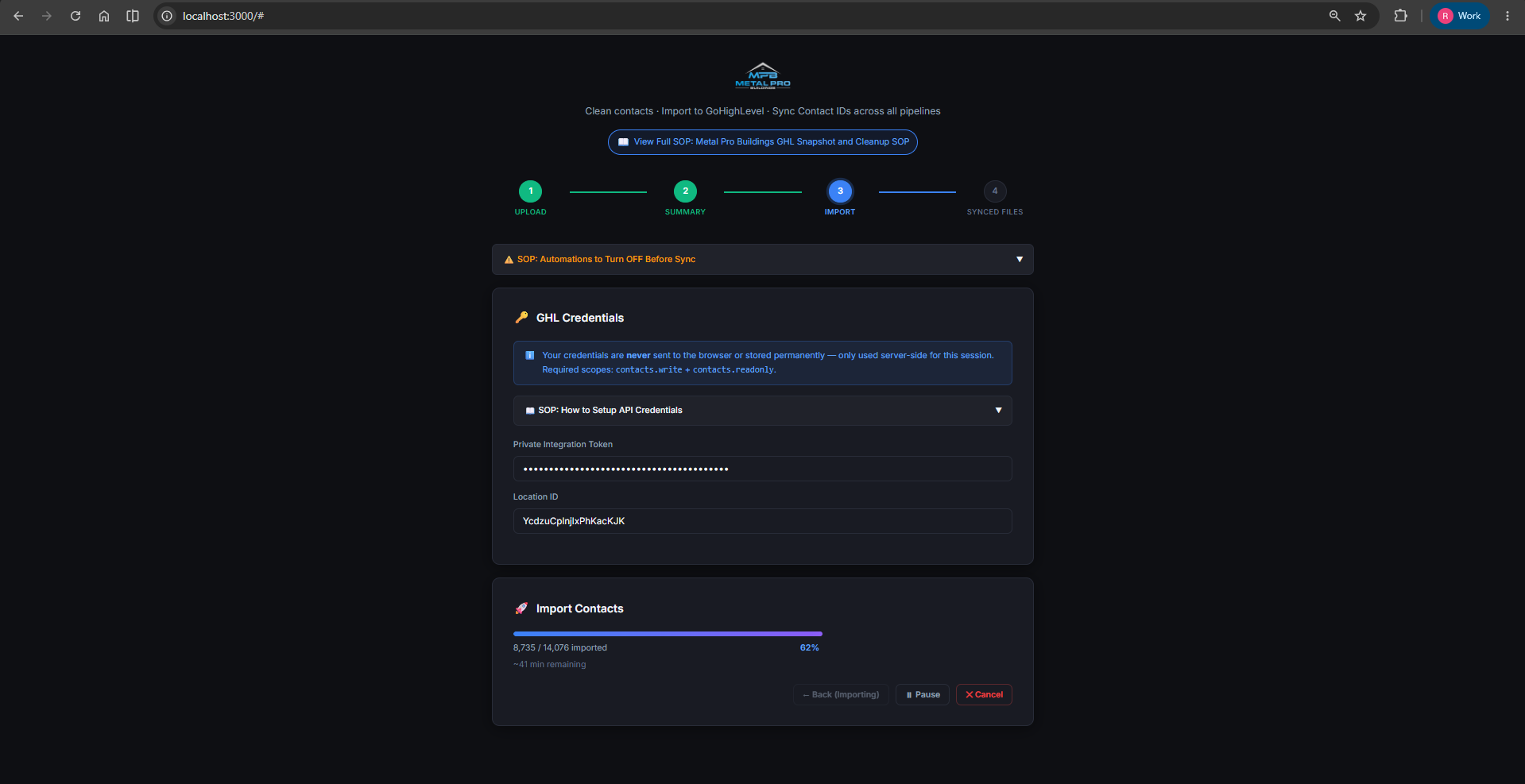Click the 8,735 / 14,076 imported text
This screenshot has width=1525, height=784.
560,648
